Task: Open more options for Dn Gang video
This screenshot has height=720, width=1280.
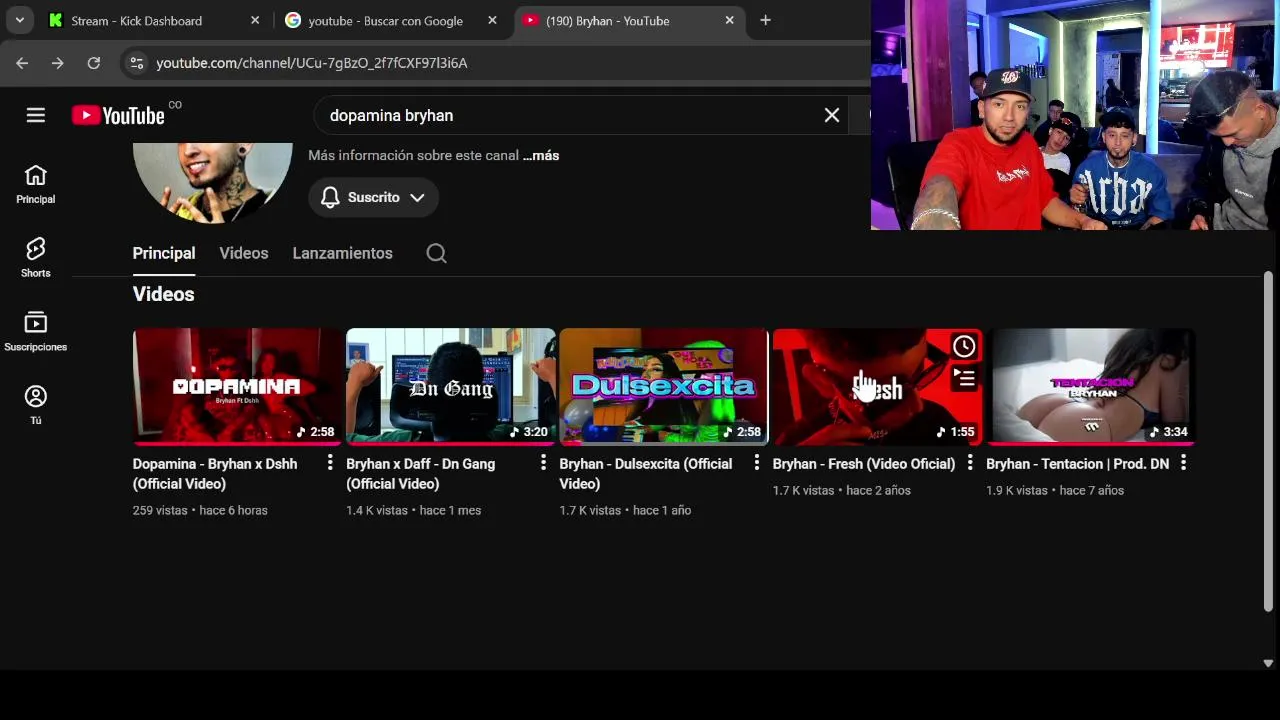Action: 543,463
